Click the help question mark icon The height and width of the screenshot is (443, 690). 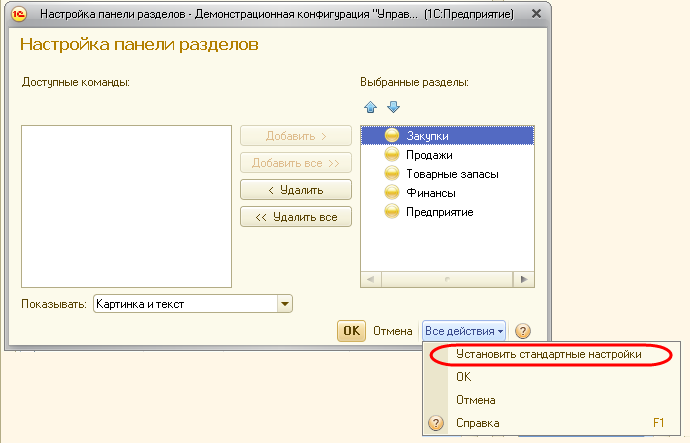(x=523, y=331)
